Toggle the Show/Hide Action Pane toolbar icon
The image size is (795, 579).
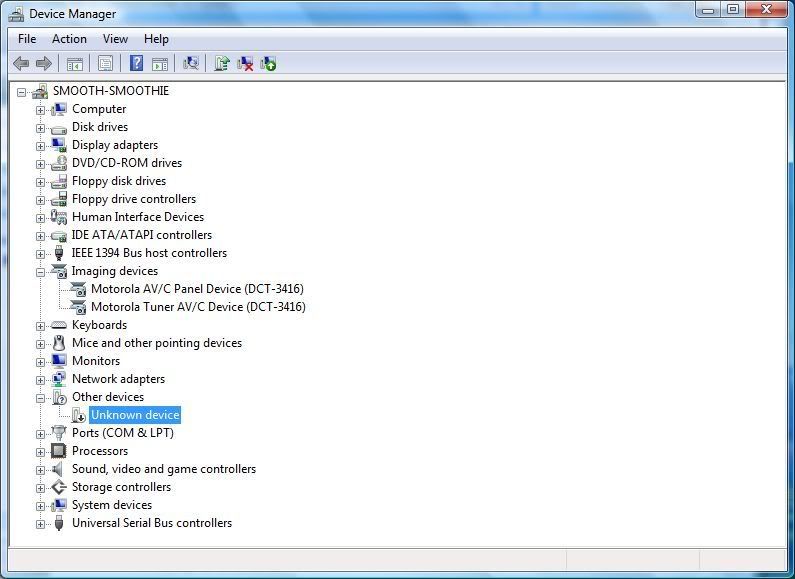(160, 64)
